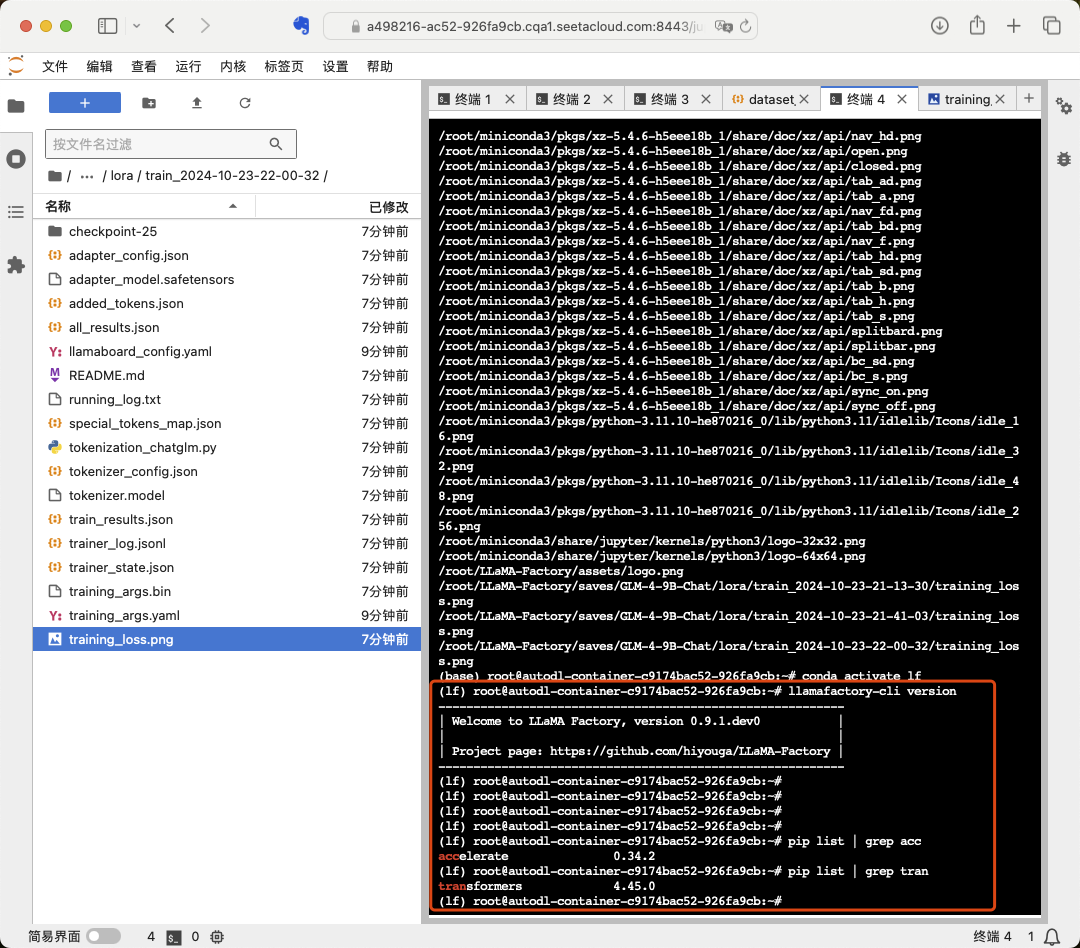The height and width of the screenshot is (948, 1080).
Task: Open the property inspector gear icon
Action: (x=1064, y=106)
